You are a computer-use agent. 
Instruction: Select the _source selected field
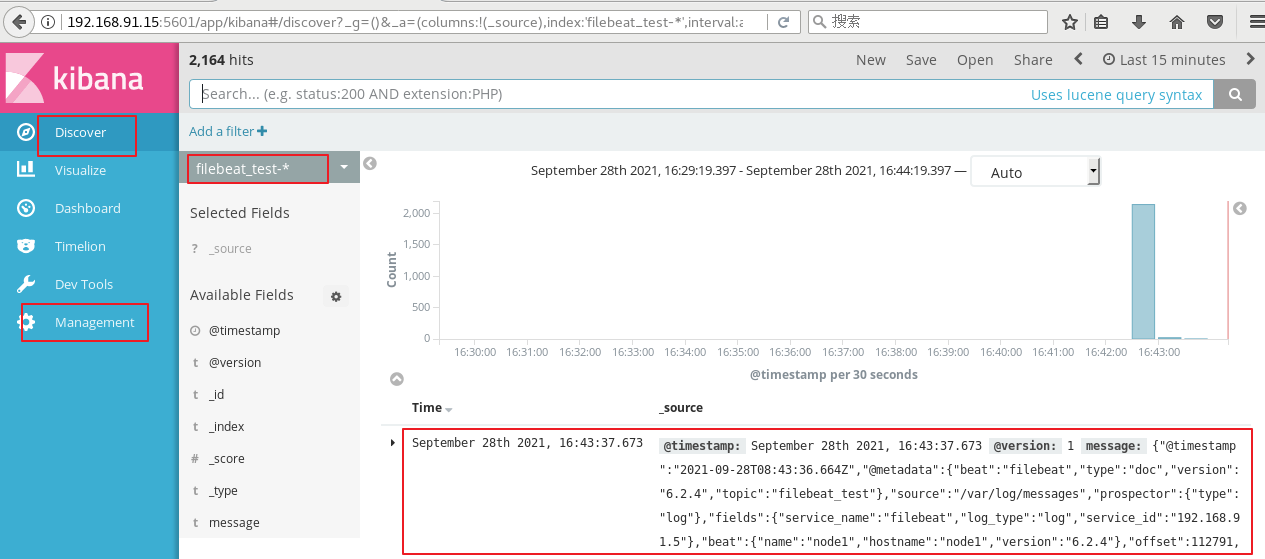(230, 249)
